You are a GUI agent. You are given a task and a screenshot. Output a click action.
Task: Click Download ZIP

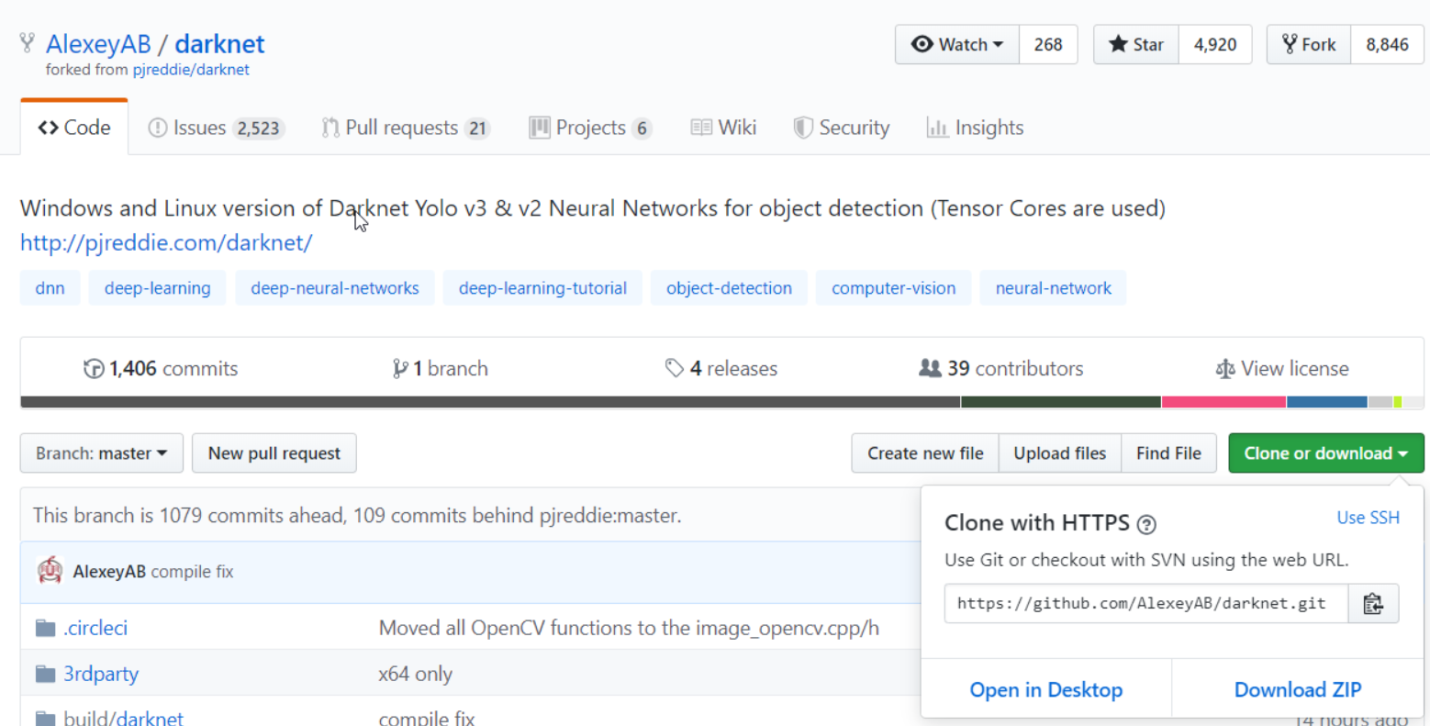tap(1298, 690)
